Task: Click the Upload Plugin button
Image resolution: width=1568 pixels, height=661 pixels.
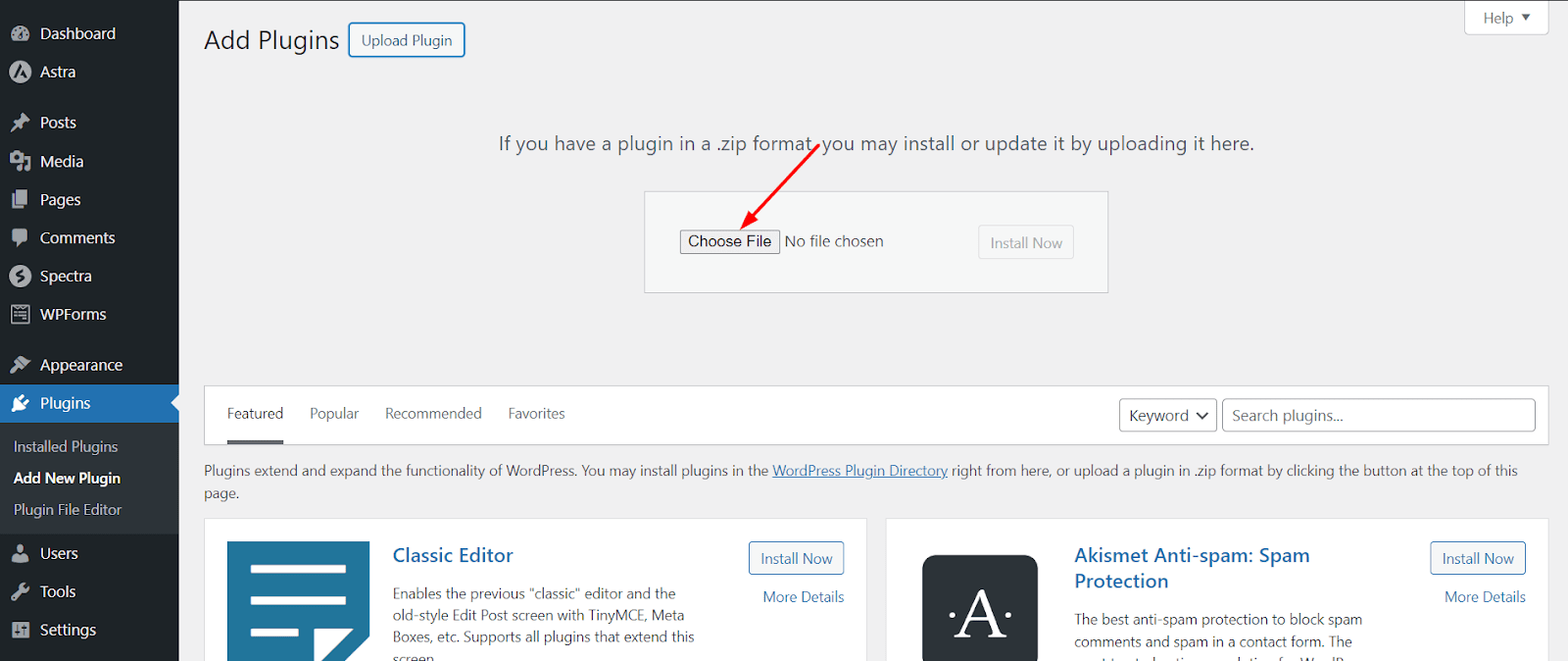Action: (407, 40)
